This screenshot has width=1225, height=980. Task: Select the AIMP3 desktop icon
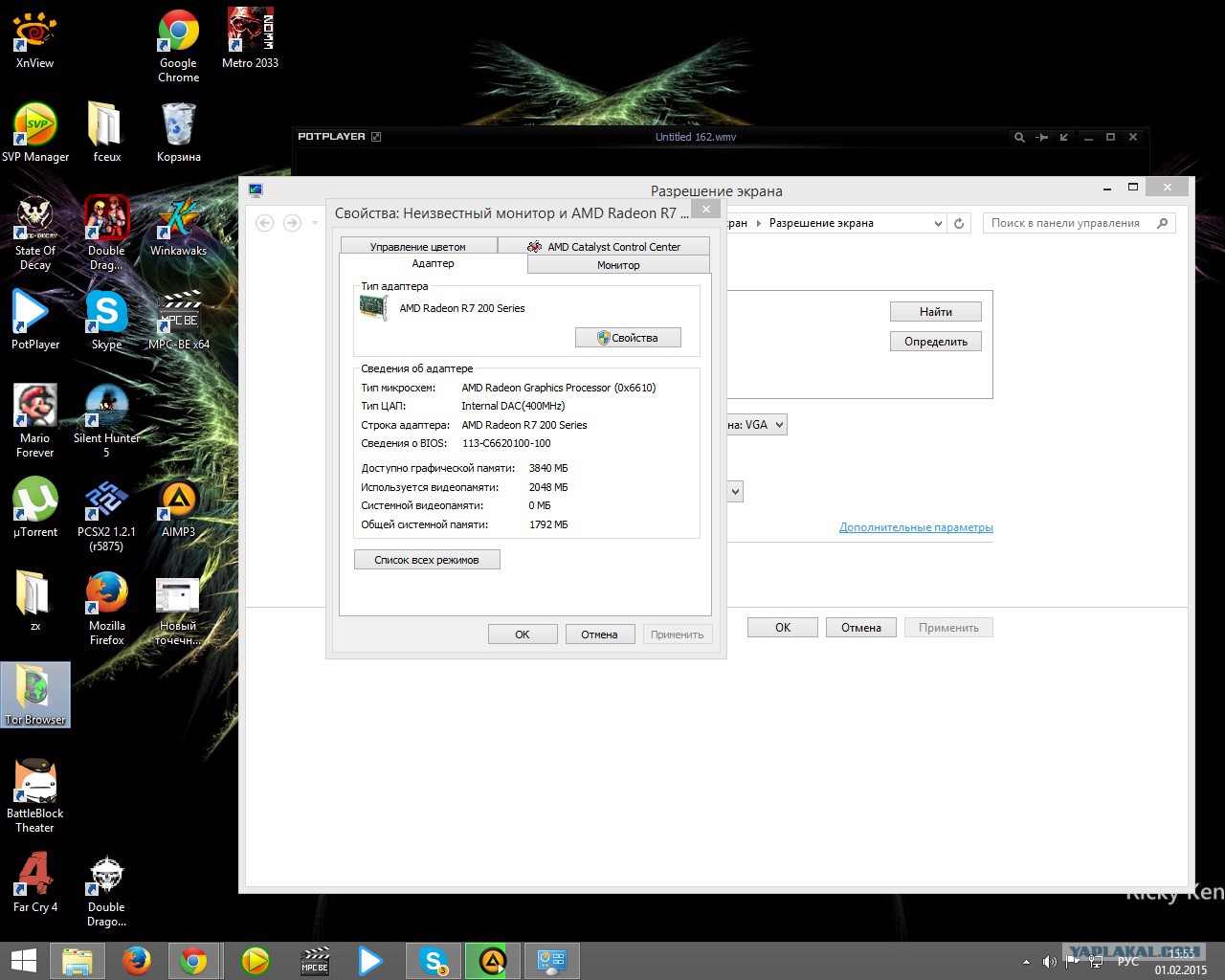pyautogui.click(x=178, y=507)
